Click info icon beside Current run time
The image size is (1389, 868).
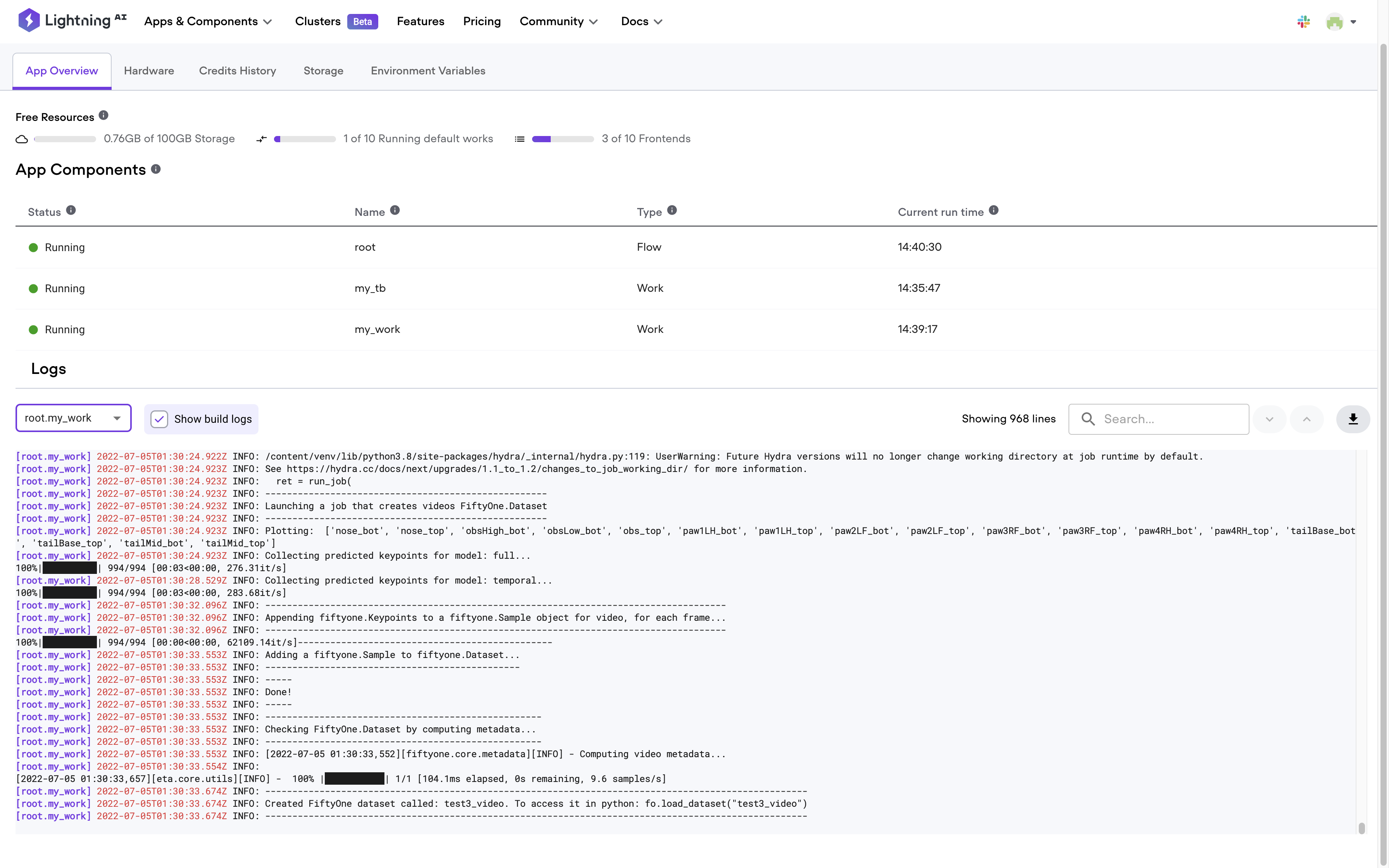point(994,211)
